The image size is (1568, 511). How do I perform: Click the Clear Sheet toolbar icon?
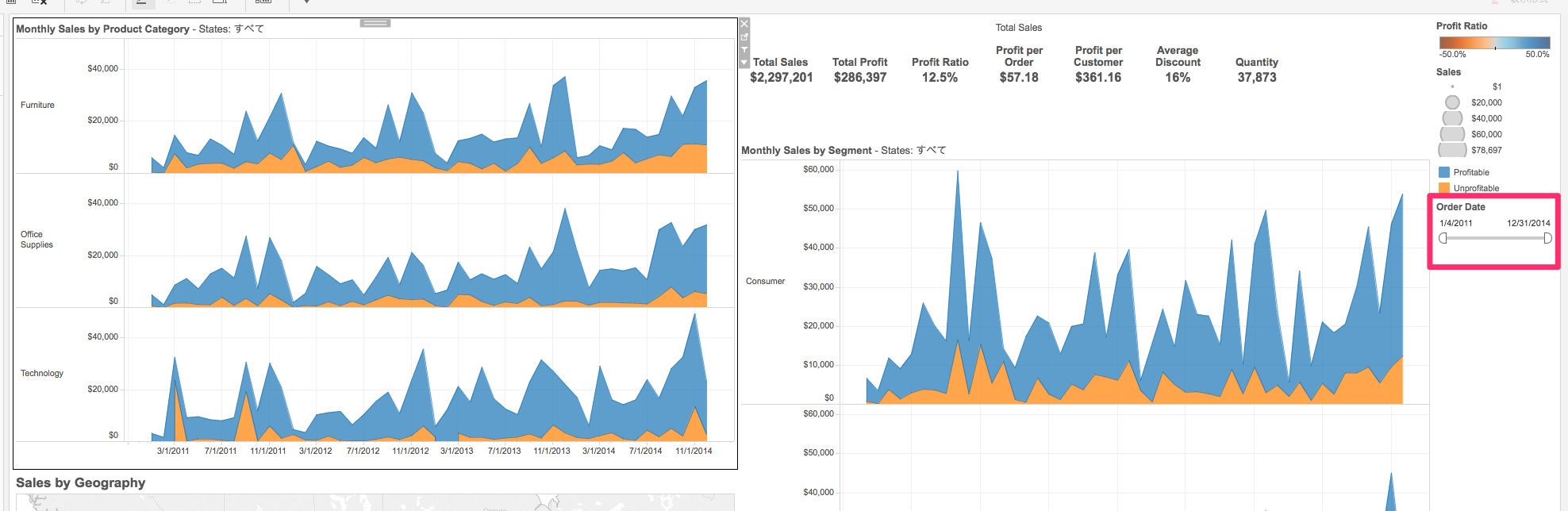38,2
